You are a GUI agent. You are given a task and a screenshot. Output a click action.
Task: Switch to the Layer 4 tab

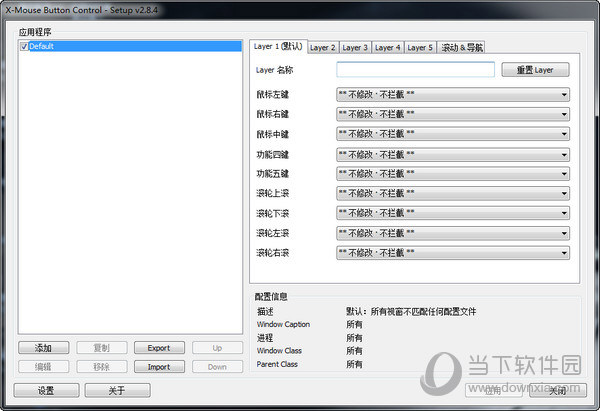click(387, 47)
